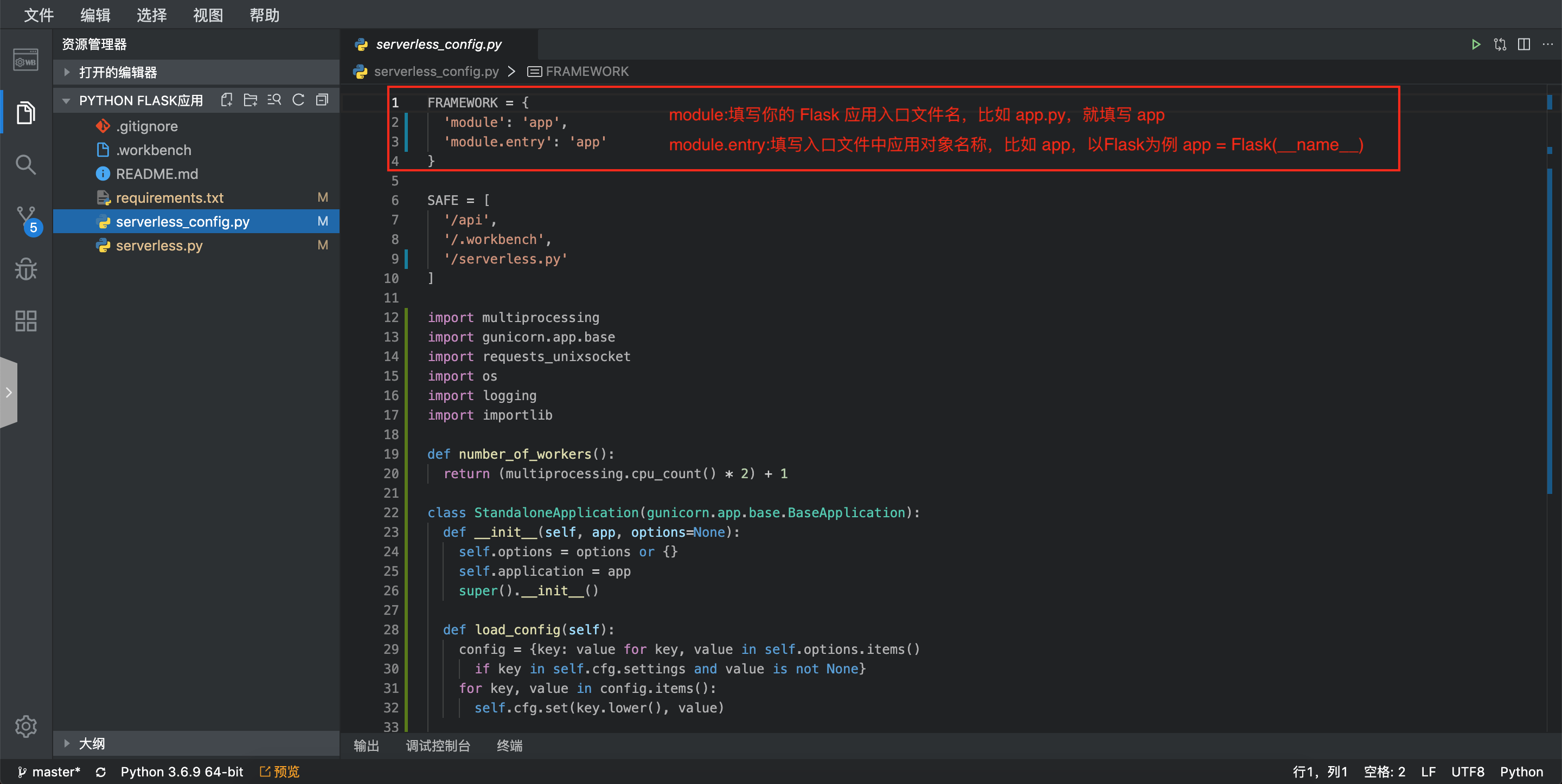Open requirements.txt in the file tree
The height and width of the screenshot is (784, 1562).
169,198
